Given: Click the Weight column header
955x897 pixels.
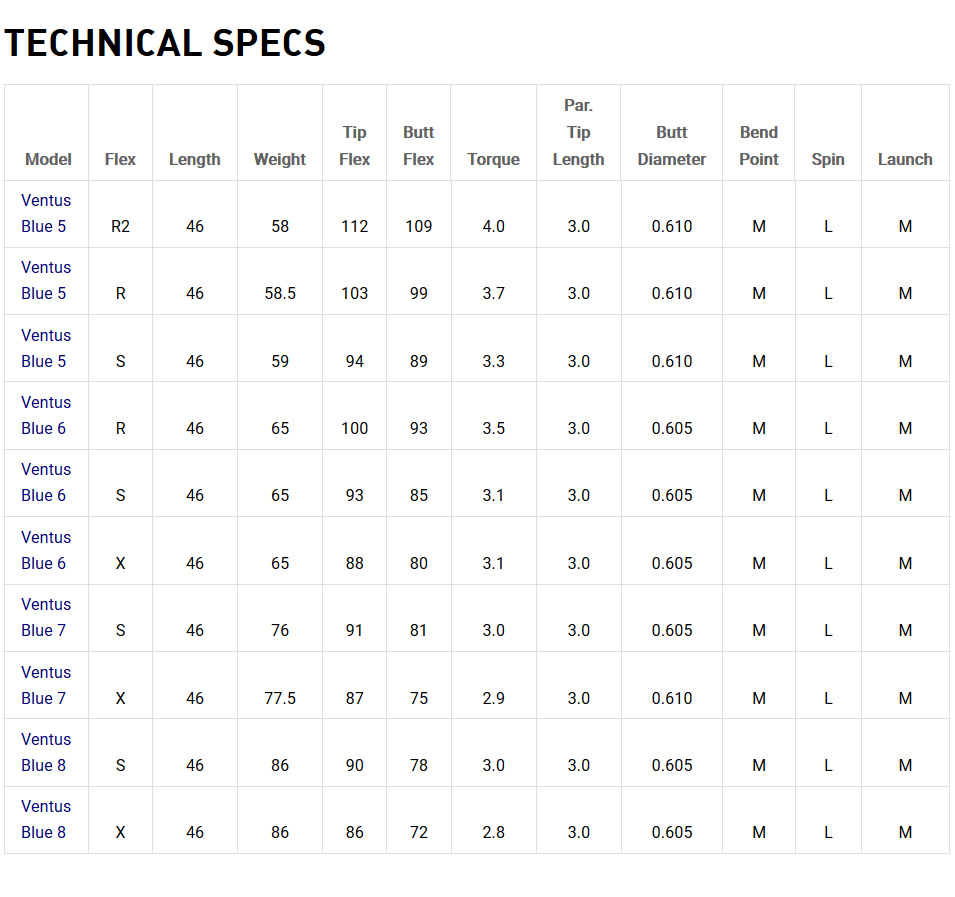Looking at the screenshot, I should (x=279, y=159).
